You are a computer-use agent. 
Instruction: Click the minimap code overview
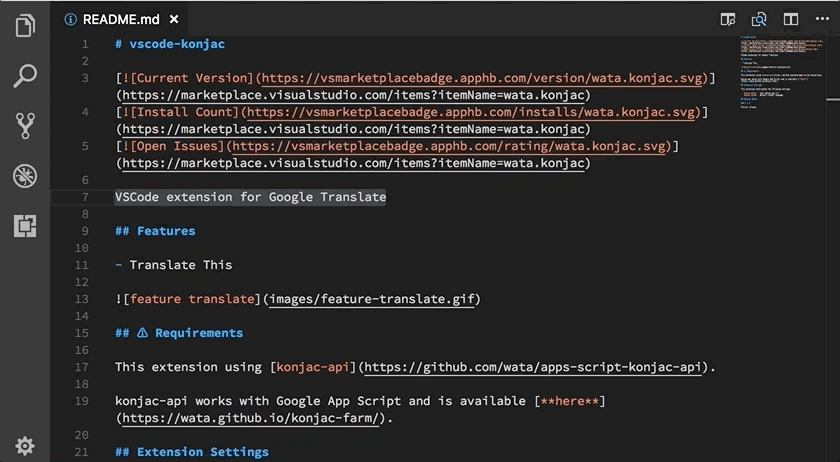pos(782,72)
